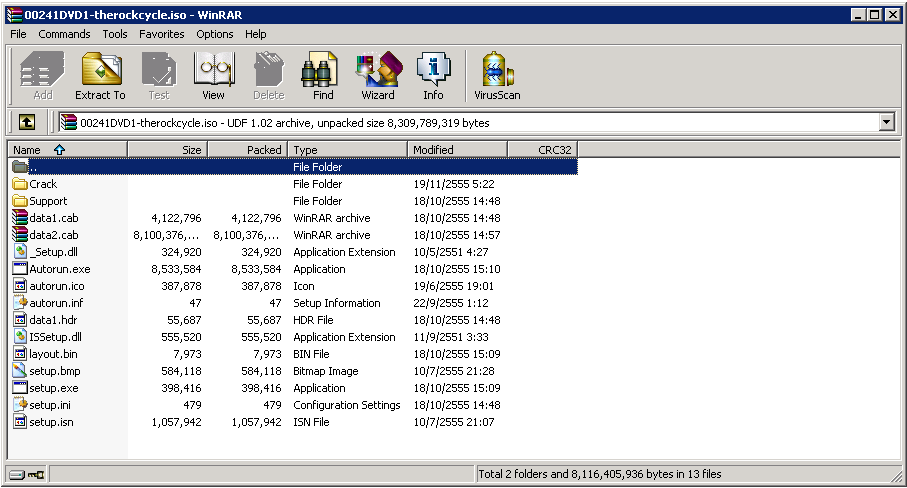Open the View file toolbar icon
The image size is (907, 488).
(213, 69)
